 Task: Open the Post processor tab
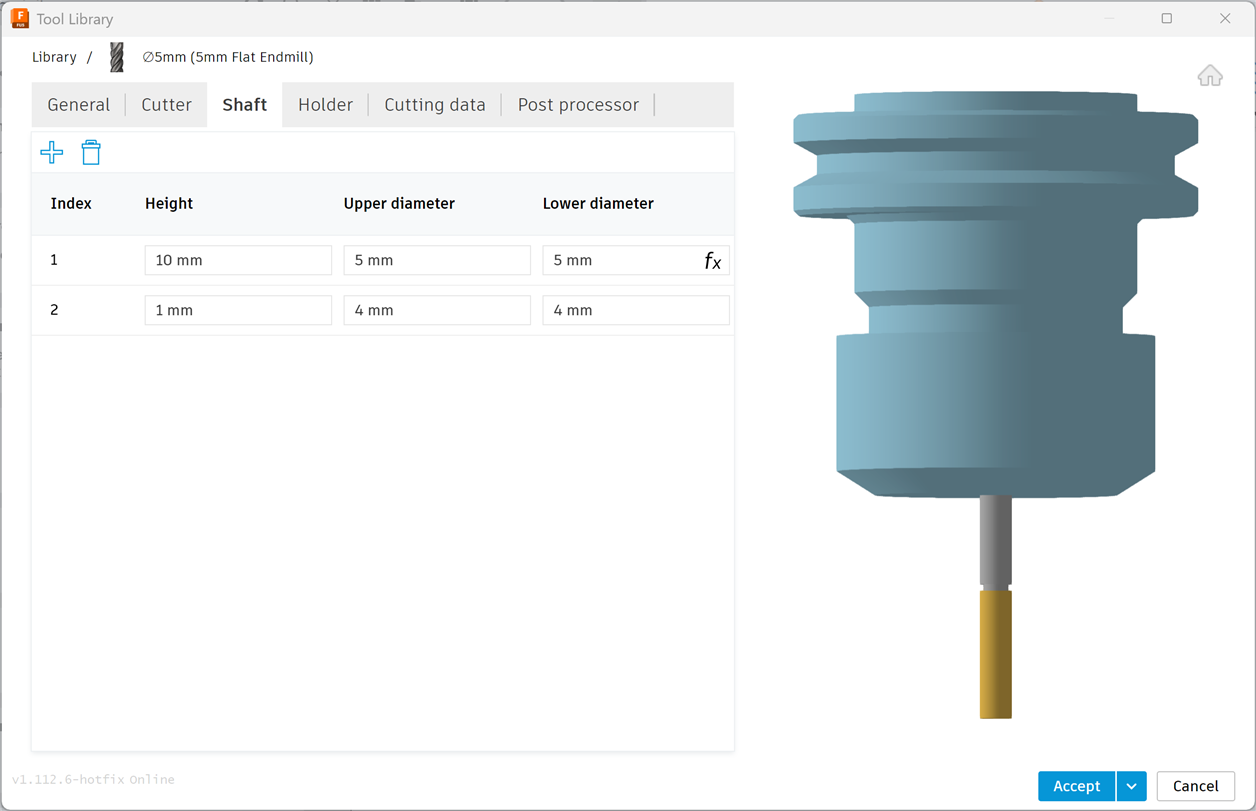pyautogui.click(x=578, y=104)
